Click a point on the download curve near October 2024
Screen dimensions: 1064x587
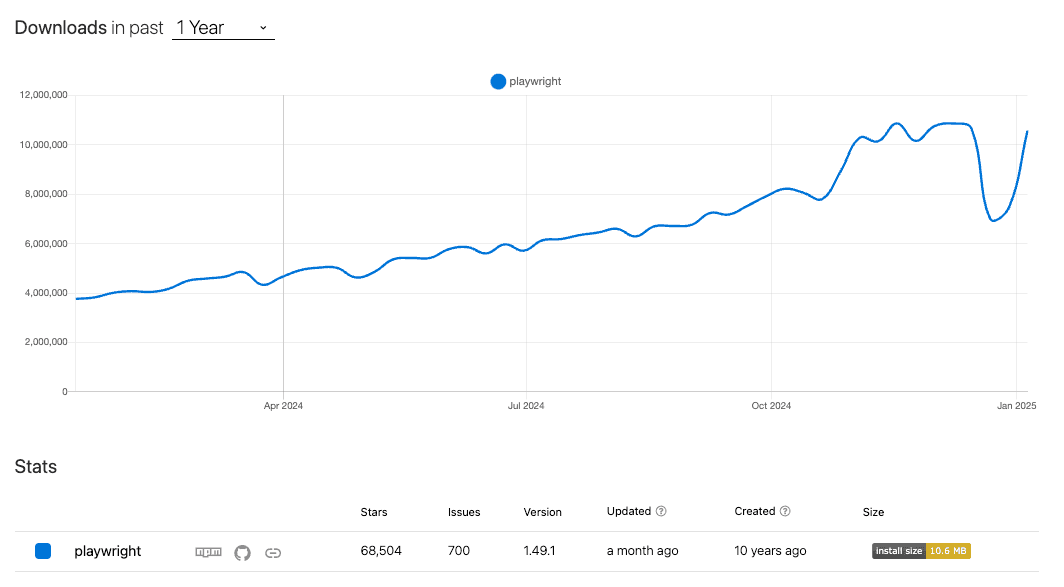(771, 194)
